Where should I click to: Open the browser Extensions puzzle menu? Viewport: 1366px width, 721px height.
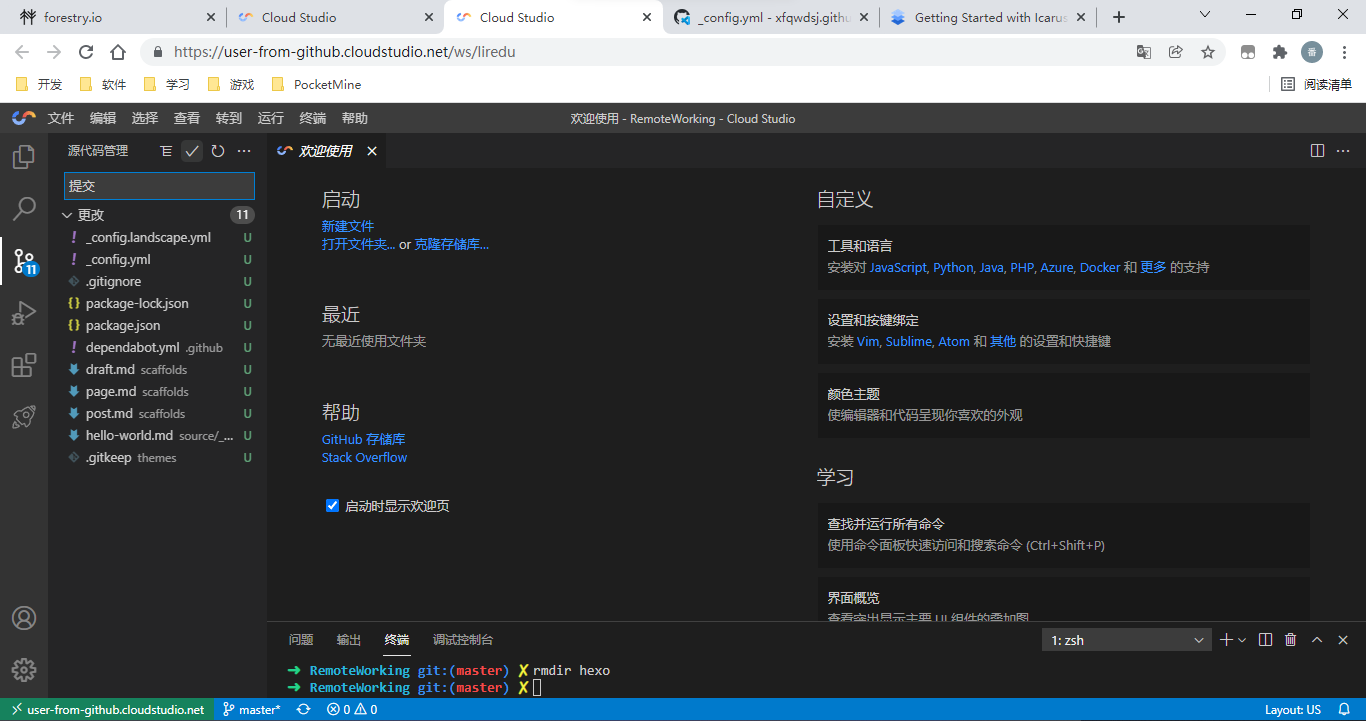(1280, 52)
